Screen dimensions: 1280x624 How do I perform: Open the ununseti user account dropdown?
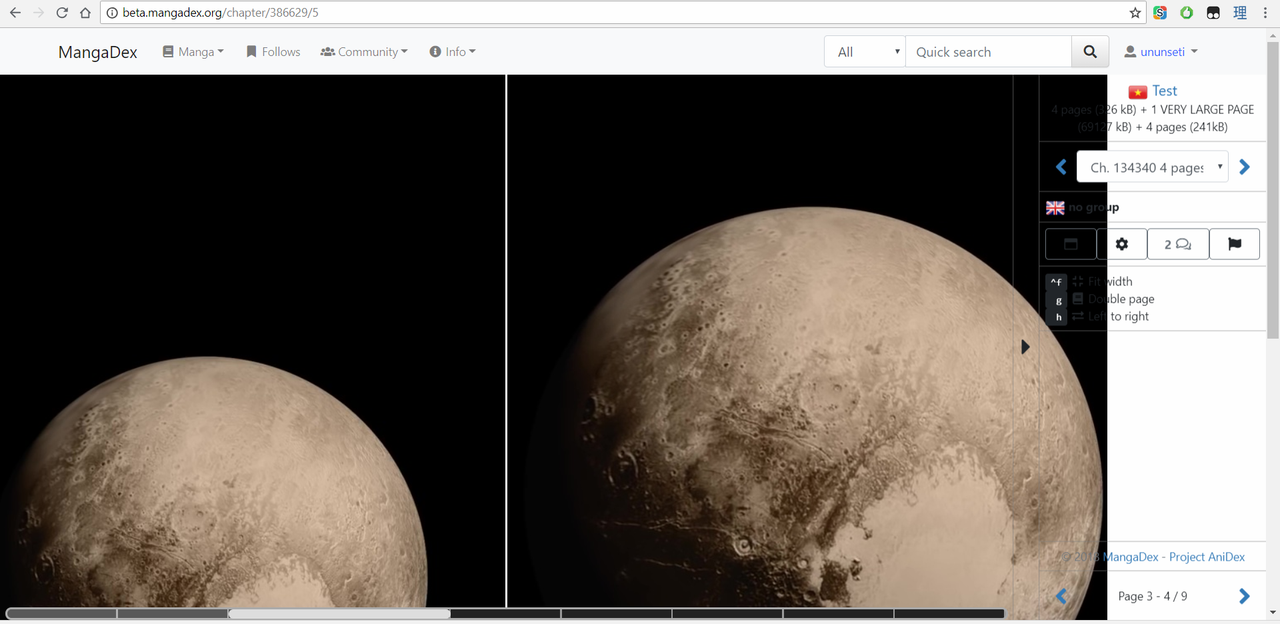[1160, 52]
